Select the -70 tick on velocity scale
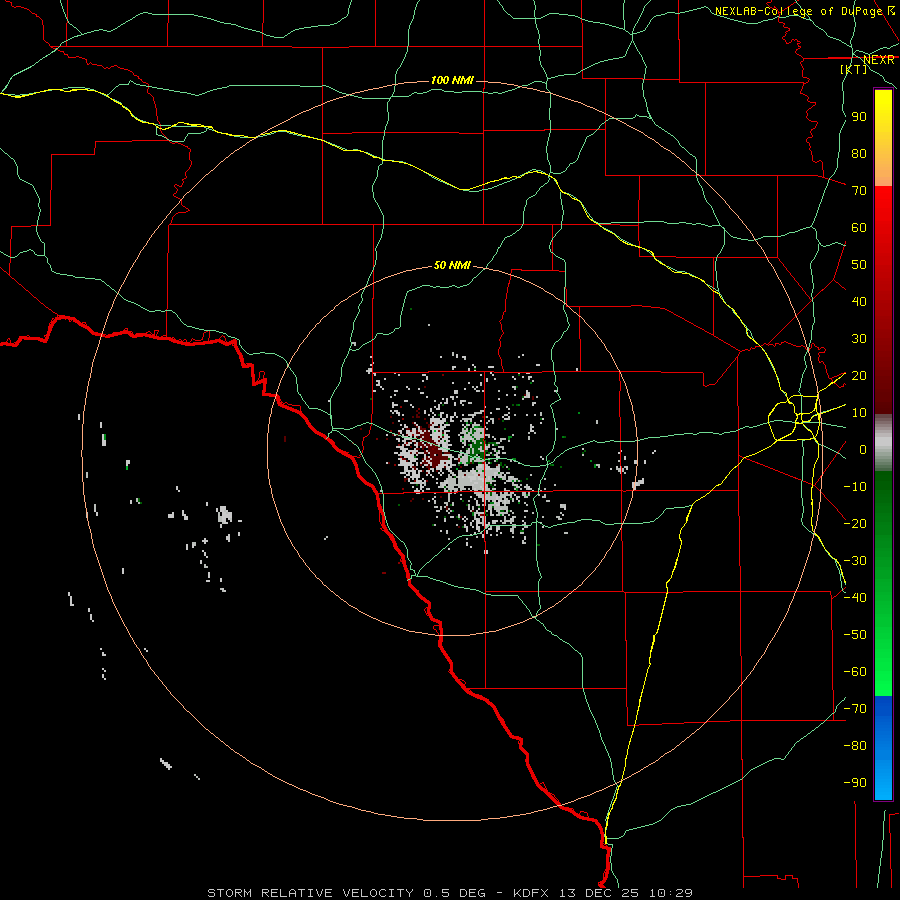This screenshot has height=900, width=900. [855, 709]
